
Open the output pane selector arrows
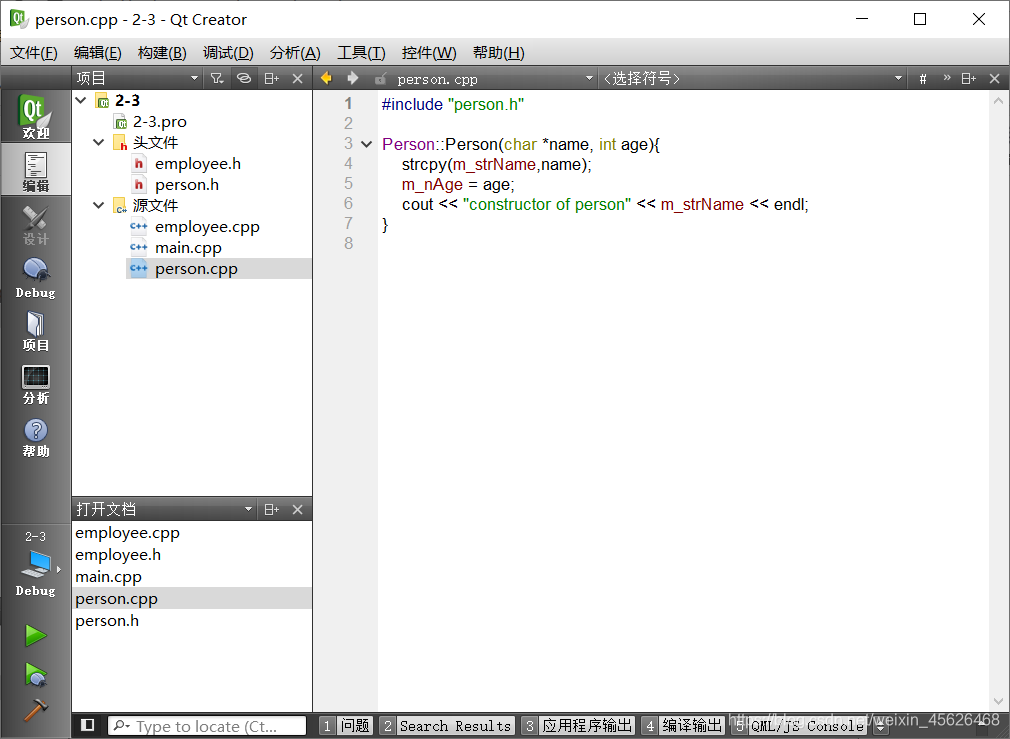[881, 727]
